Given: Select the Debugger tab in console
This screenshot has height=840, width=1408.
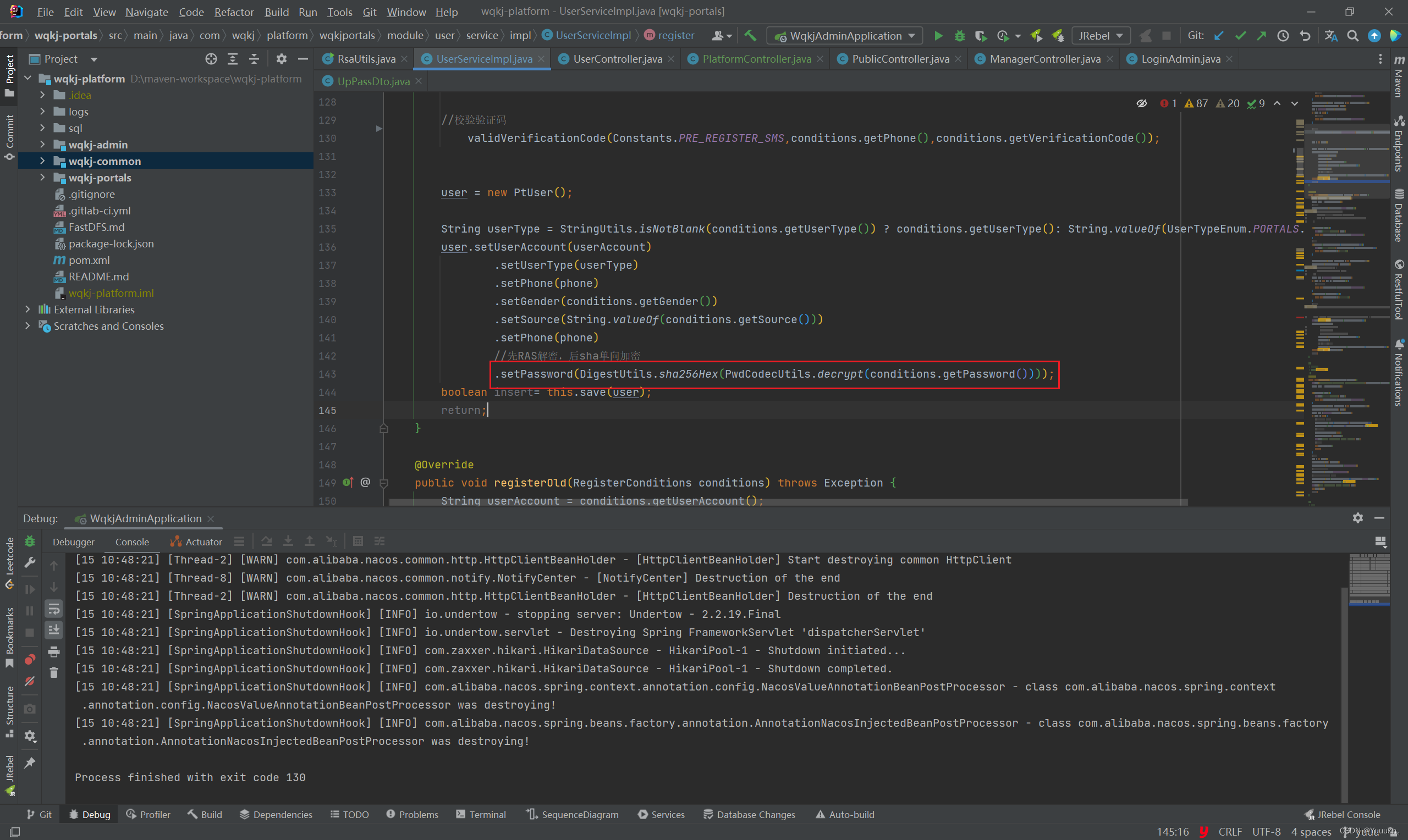Looking at the screenshot, I should coord(72,540).
